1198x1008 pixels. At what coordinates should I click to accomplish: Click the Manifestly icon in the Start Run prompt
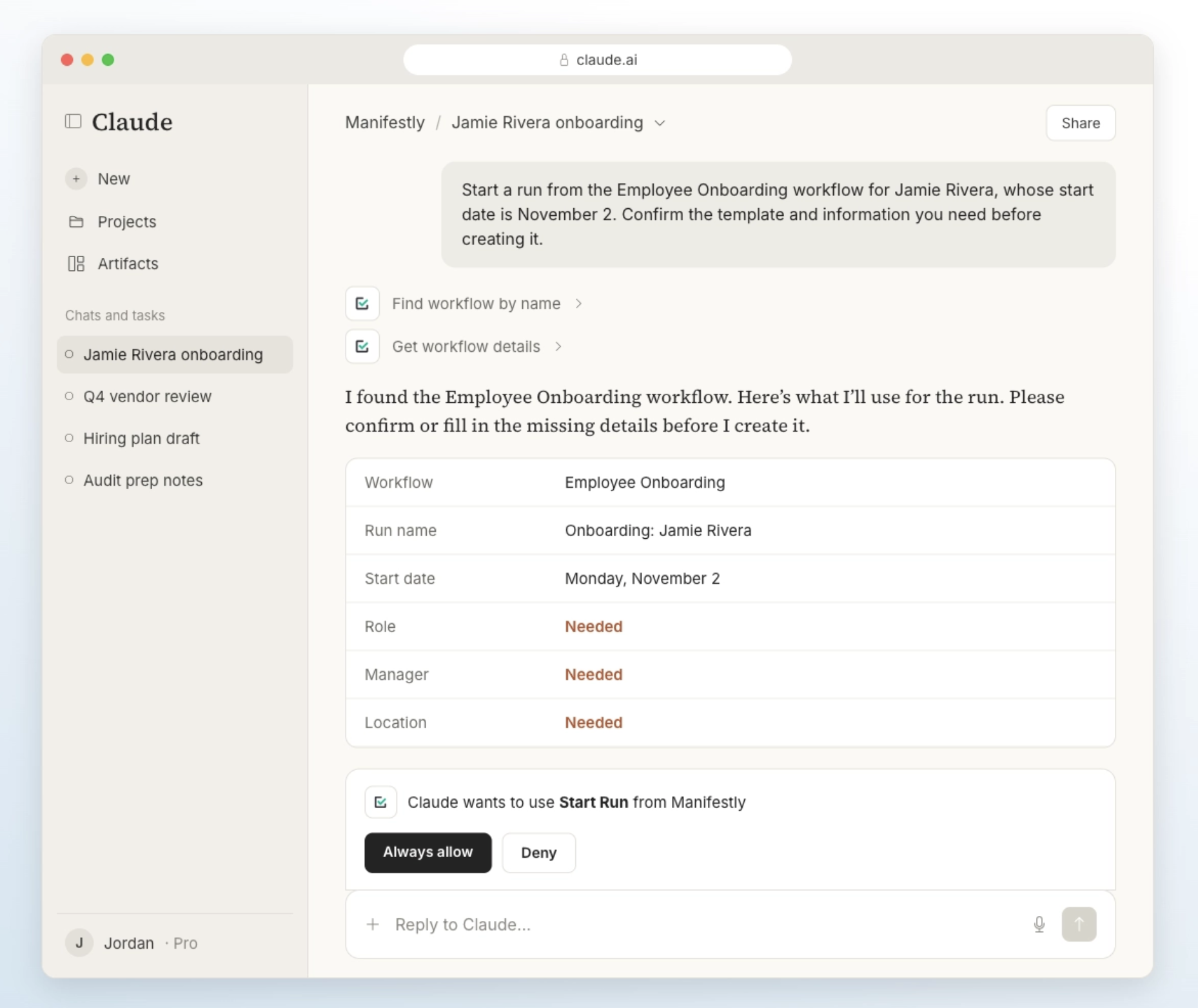click(380, 802)
